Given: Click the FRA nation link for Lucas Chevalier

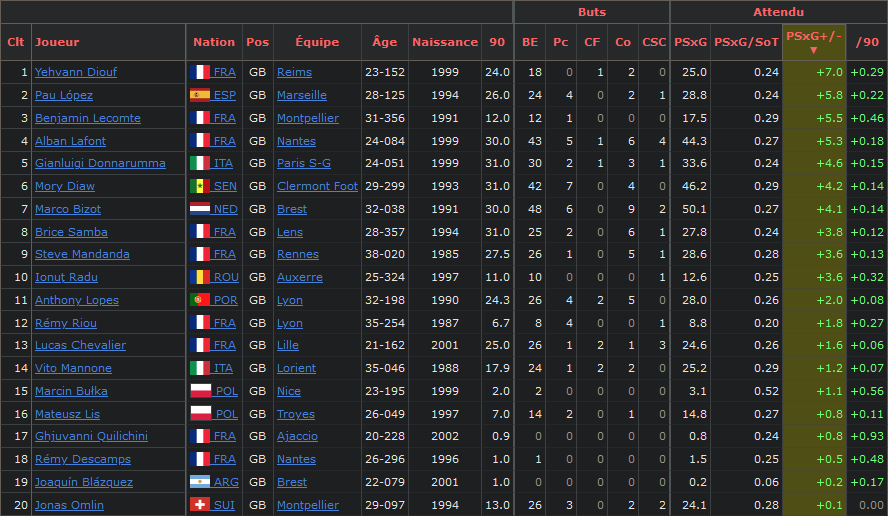Looking at the screenshot, I should [x=224, y=345].
